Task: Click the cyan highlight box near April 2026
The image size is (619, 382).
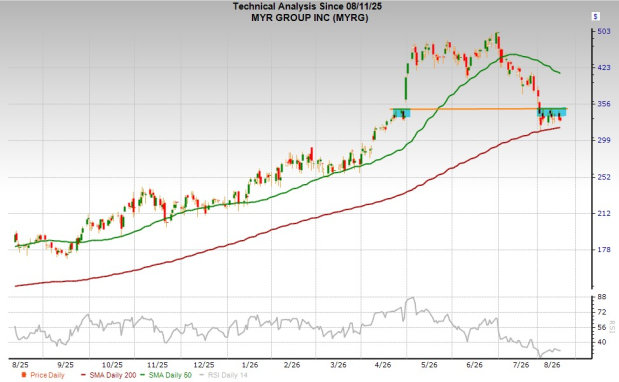Action: point(402,113)
